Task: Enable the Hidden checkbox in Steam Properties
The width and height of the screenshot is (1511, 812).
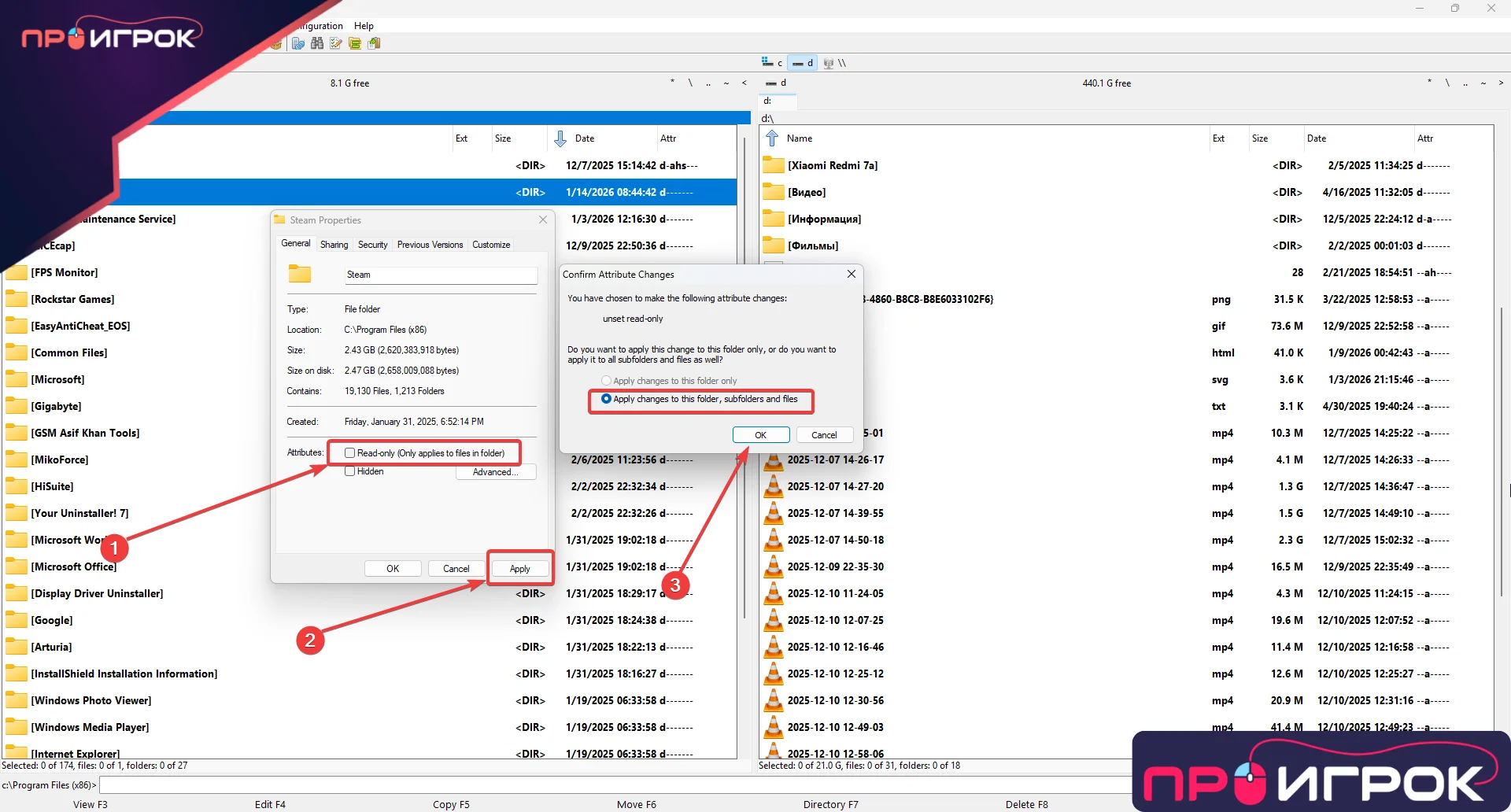Action: [x=349, y=471]
